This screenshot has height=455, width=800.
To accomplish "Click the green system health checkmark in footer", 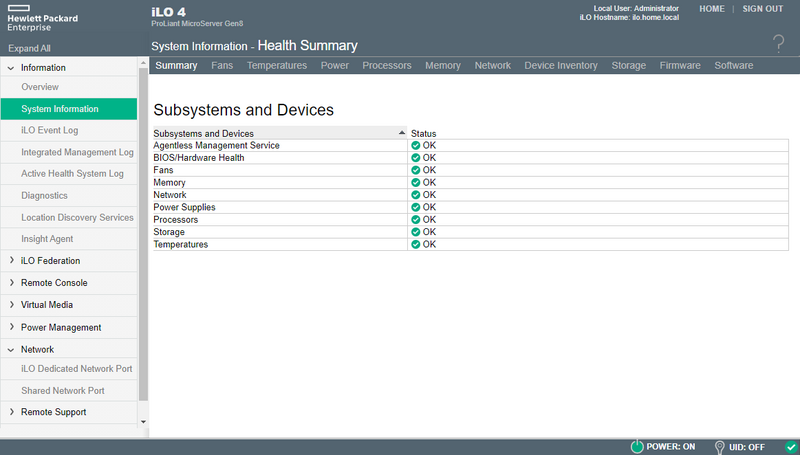I will click(x=791, y=447).
